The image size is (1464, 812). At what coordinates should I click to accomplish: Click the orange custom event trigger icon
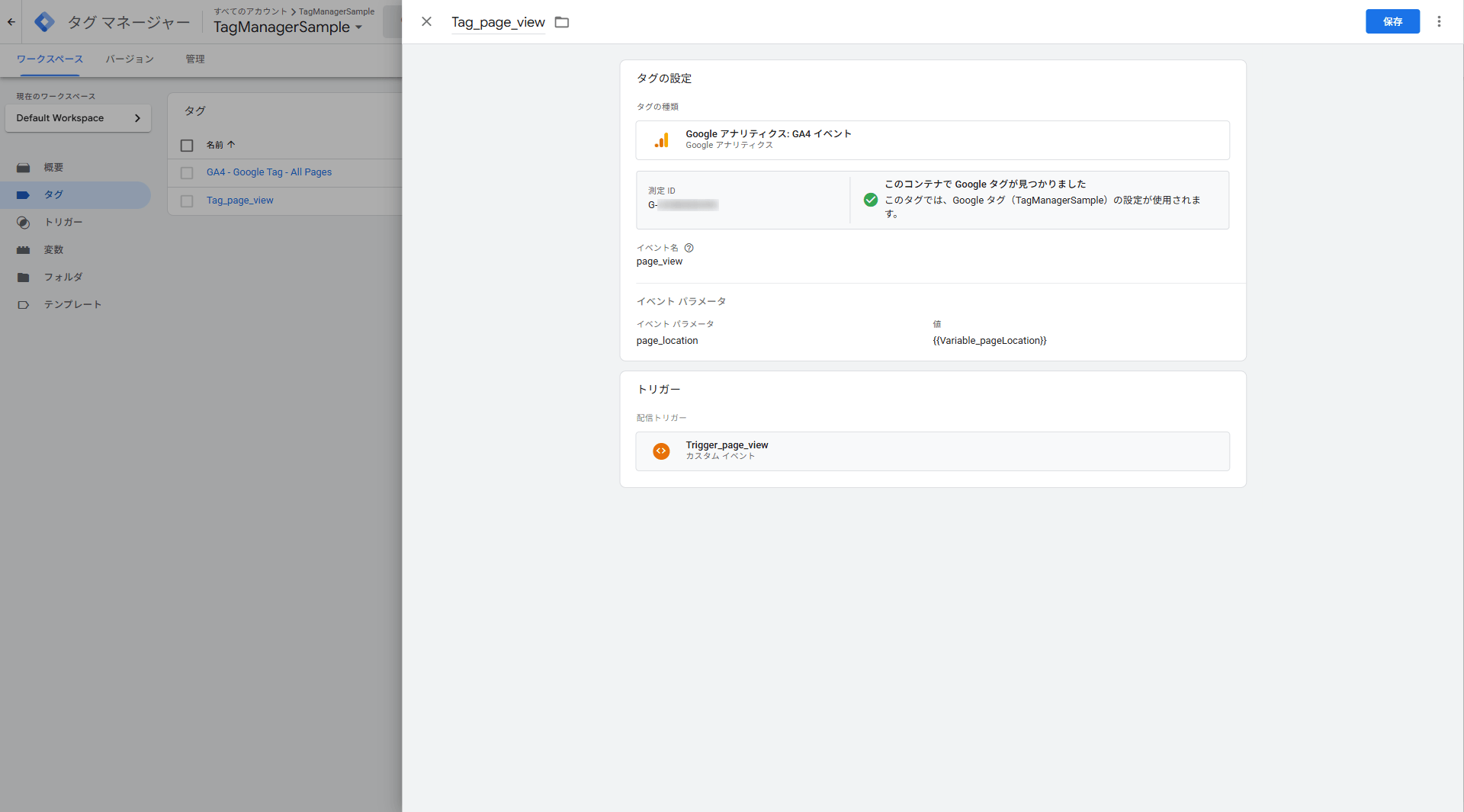click(662, 451)
